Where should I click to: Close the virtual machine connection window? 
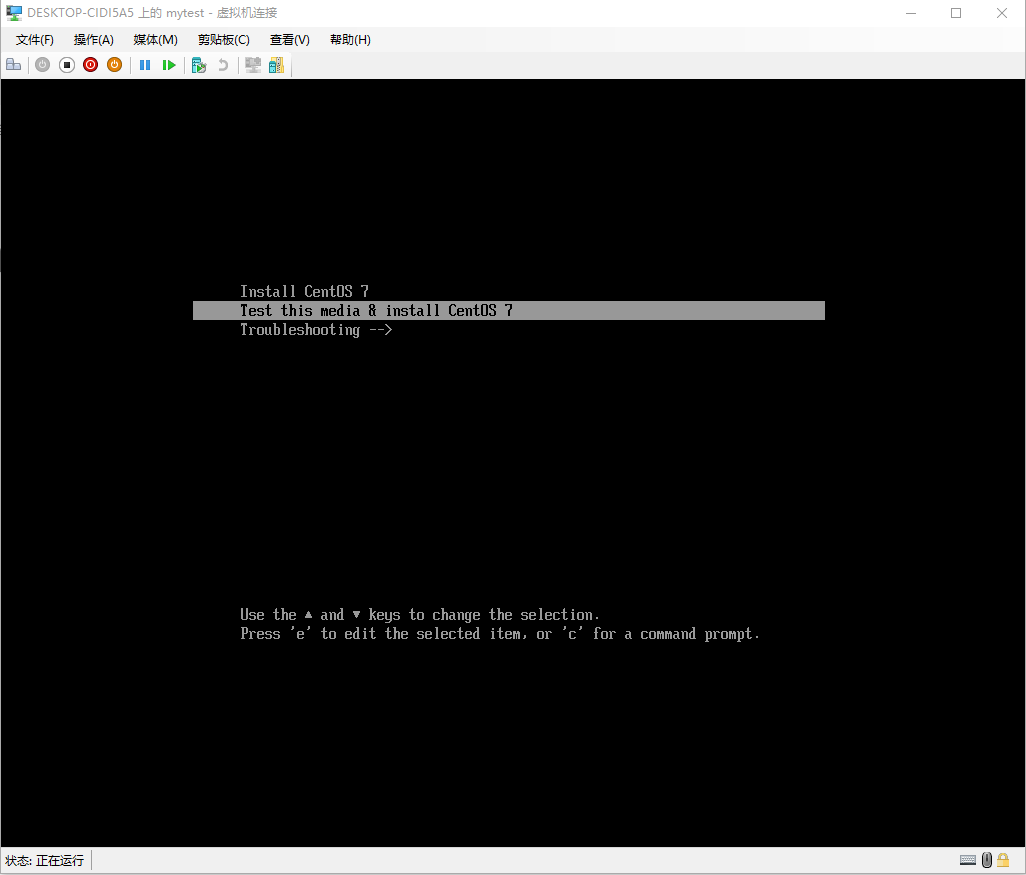coord(1002,13)
